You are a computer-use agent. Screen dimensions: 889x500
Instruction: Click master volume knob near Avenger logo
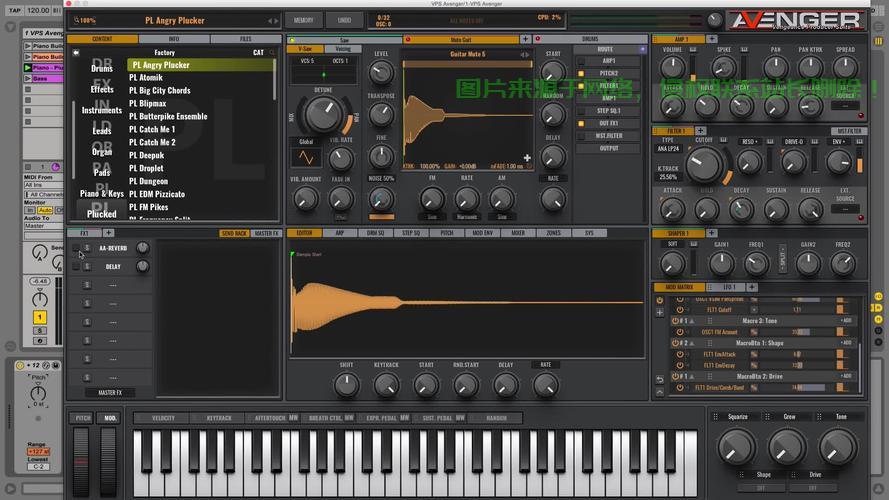(x=715, y=20)
